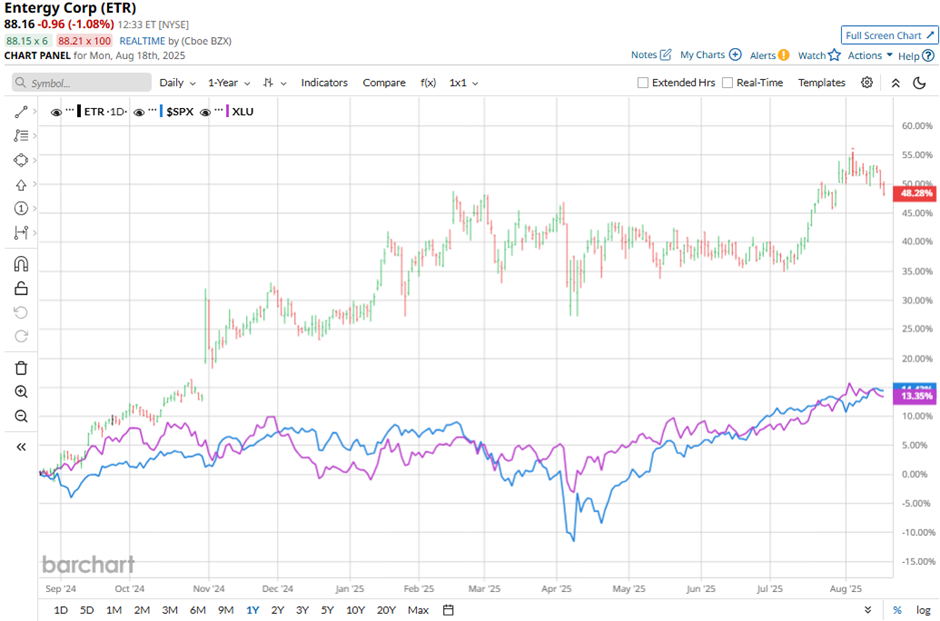
Task: Select the 2Y time range
Action: 277,610
